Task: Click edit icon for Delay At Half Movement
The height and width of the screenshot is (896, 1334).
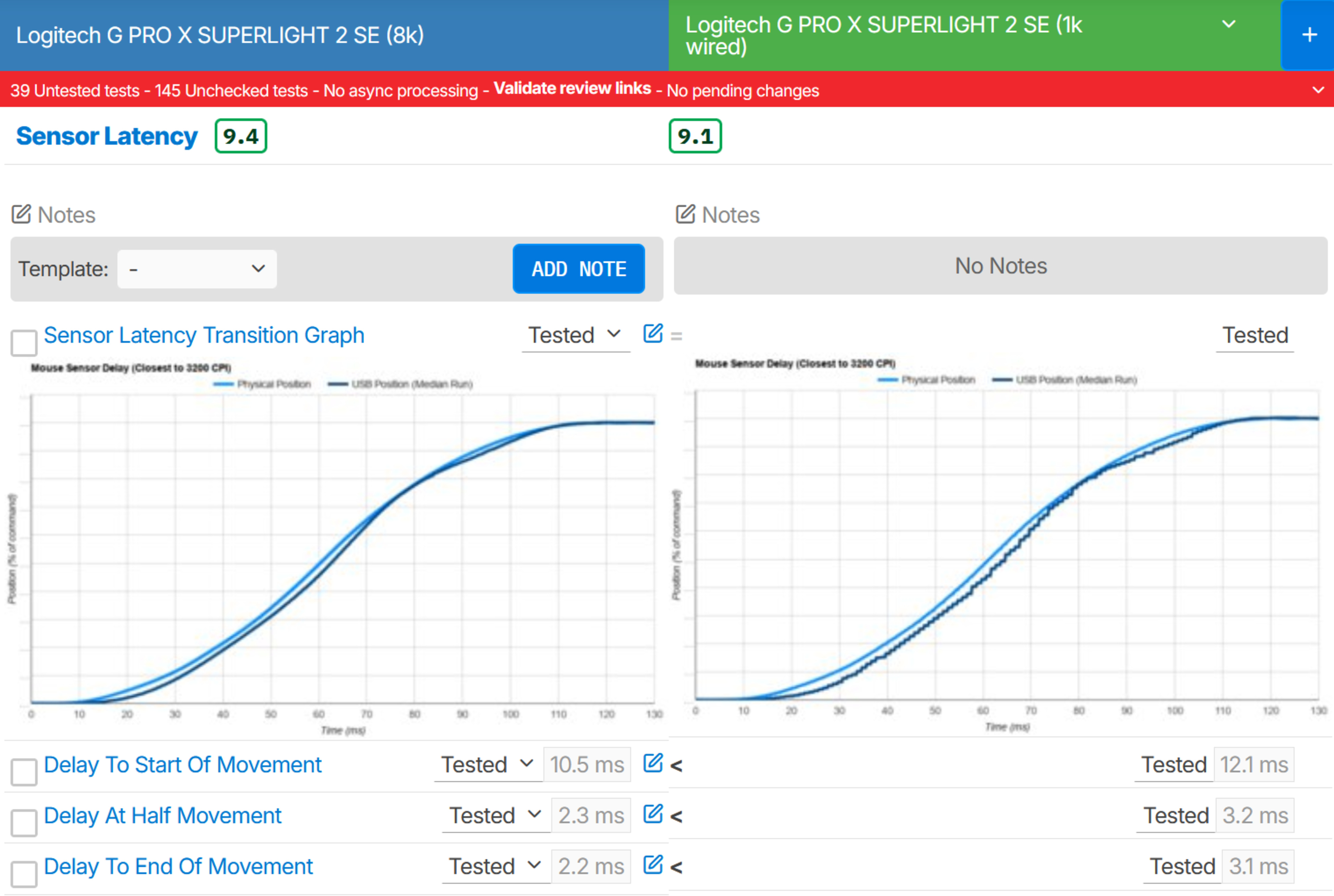Action: 652,814
